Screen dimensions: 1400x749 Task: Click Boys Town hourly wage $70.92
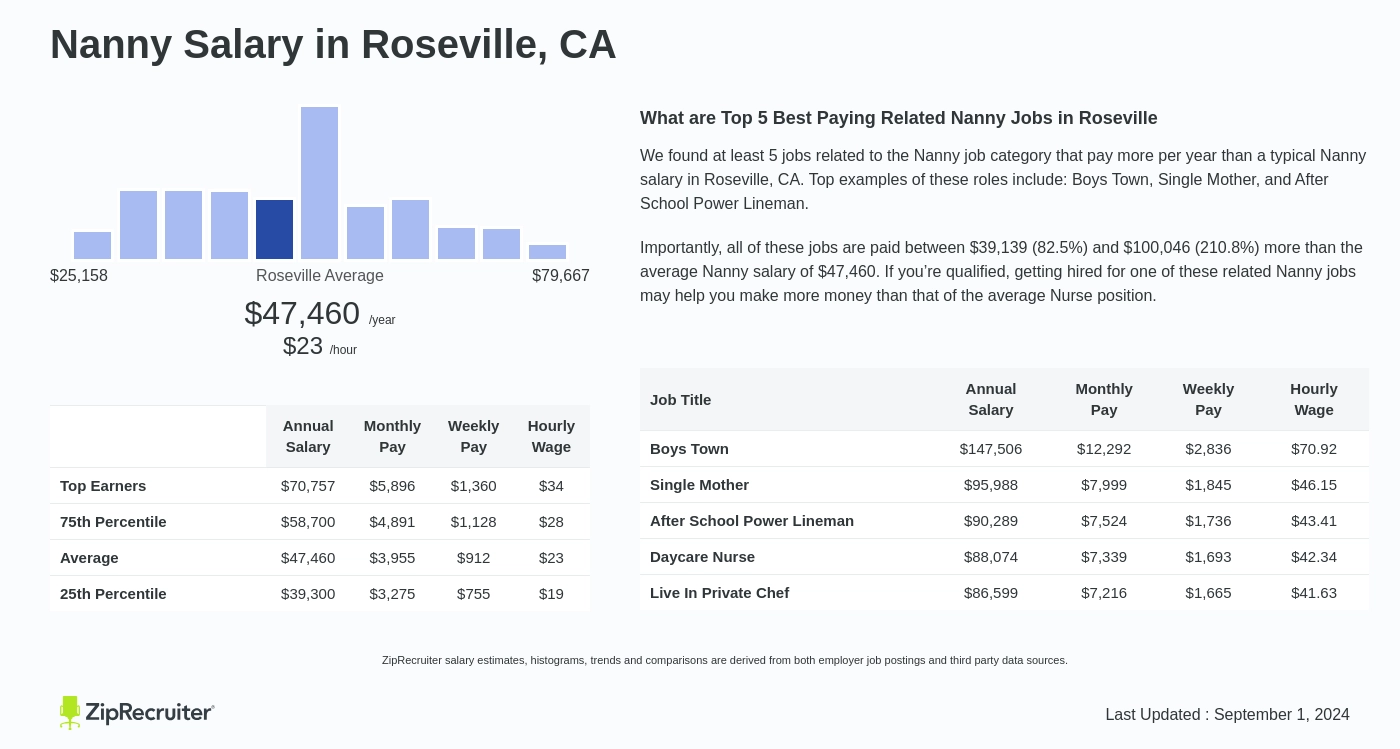click(x=1314, y=449)
